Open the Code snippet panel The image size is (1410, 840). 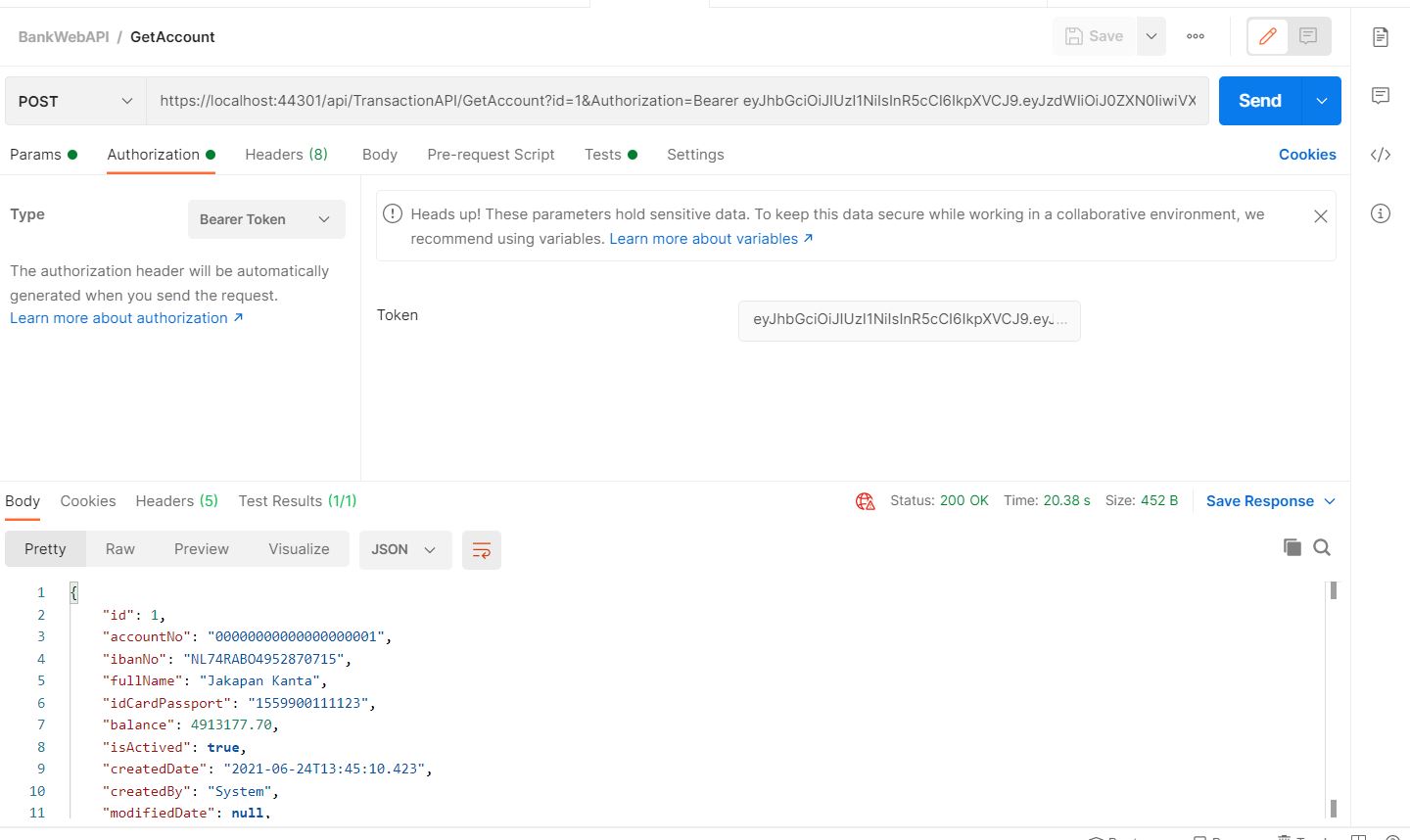click(x=1381, y=154)
